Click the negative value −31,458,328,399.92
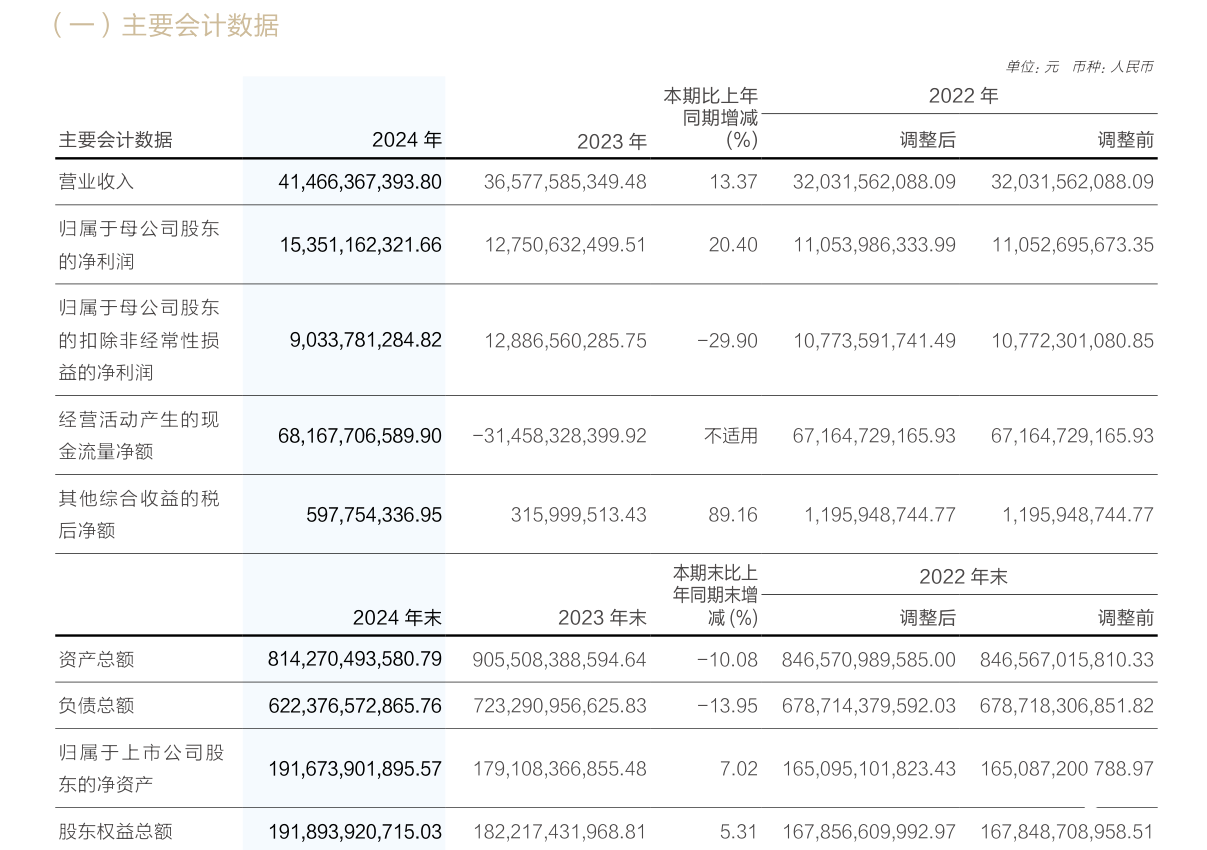Viewport: 1207px width, 850px height. point(557,435)
